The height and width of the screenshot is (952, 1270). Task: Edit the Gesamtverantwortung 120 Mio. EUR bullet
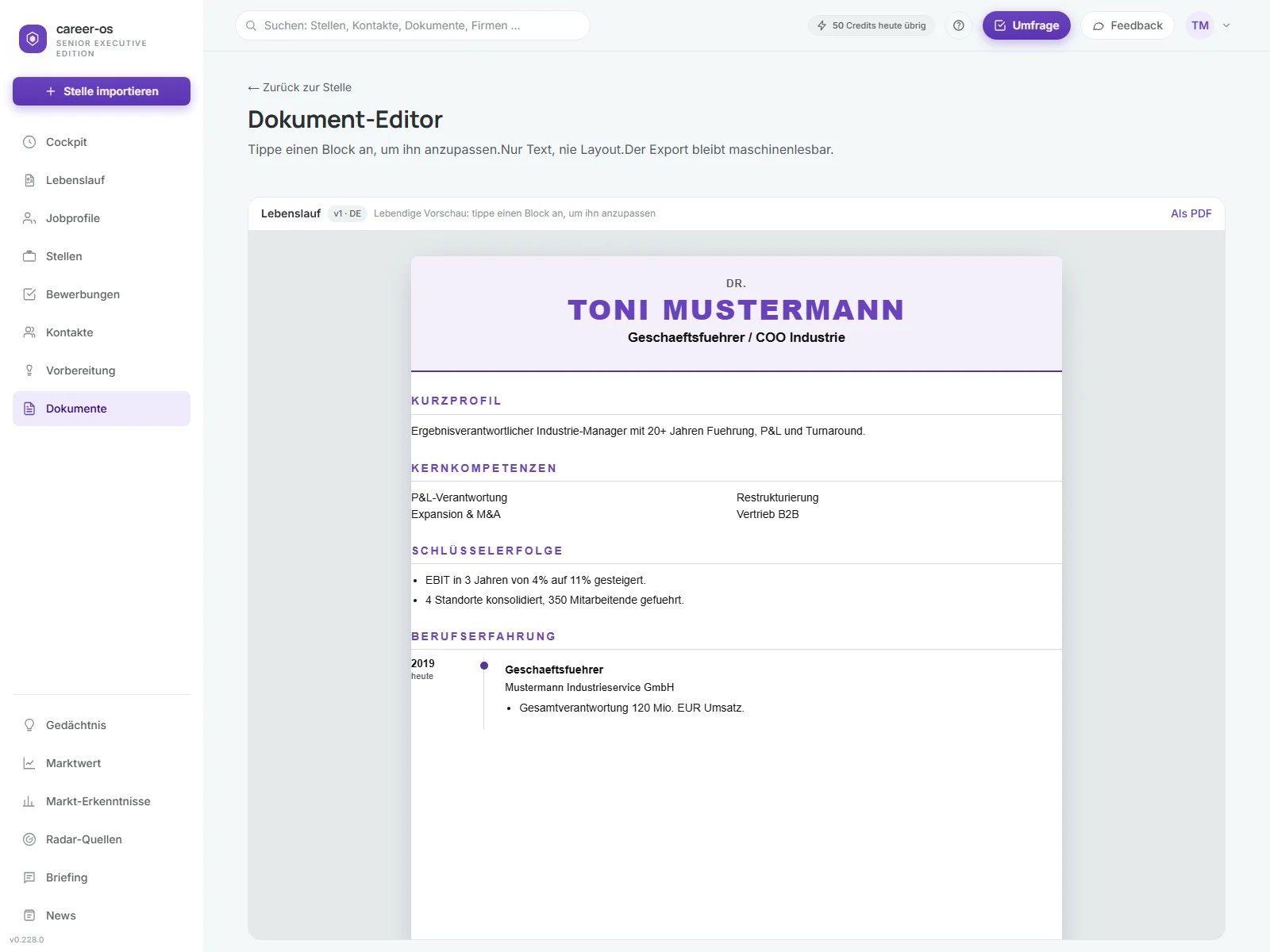(x=631, y=708)
